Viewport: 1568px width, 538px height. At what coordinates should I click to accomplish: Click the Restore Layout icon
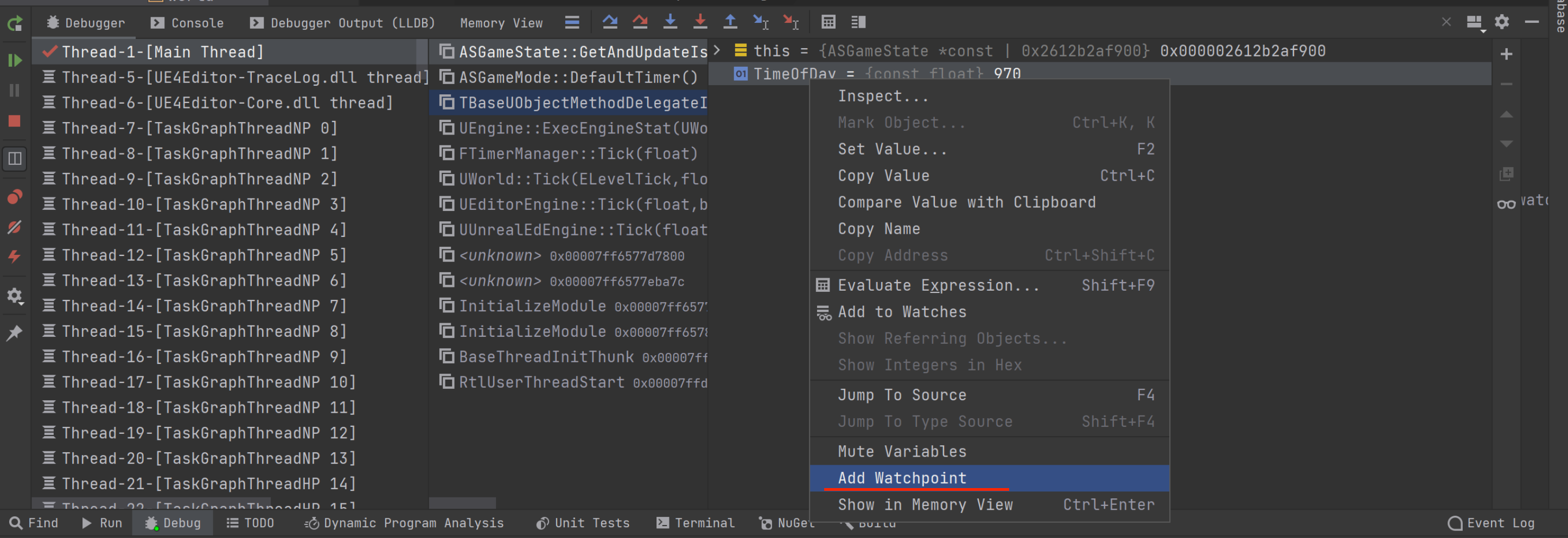click(15, 159)
